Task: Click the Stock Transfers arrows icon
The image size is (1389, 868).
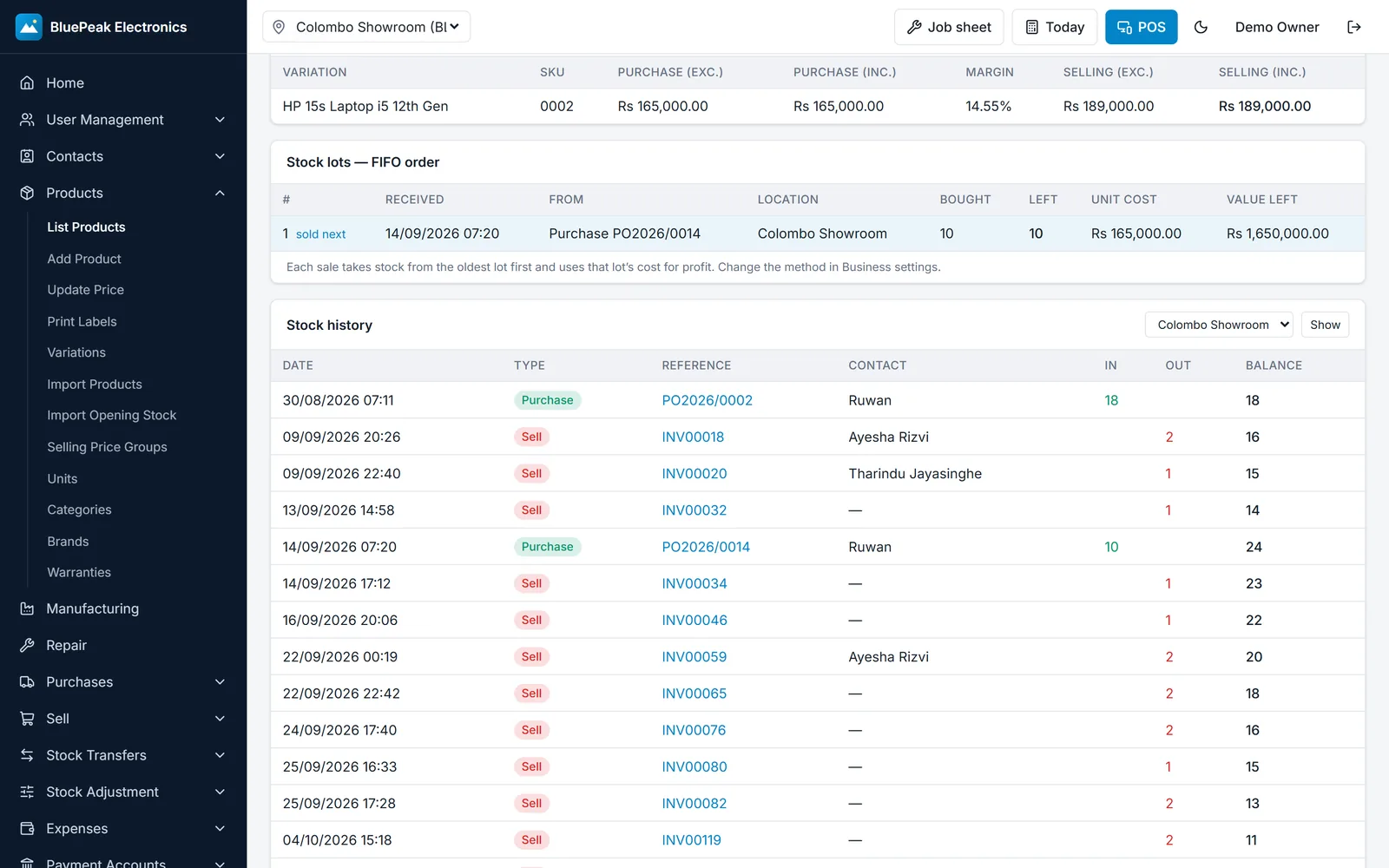Action: (x=27, y=755)
